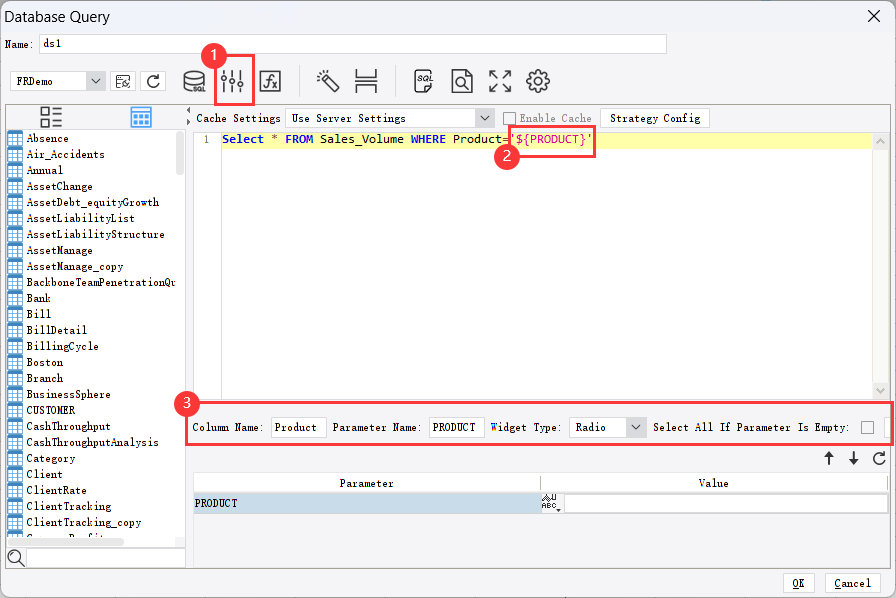Click the OK button
896x598 pixels.
point(799,583)
